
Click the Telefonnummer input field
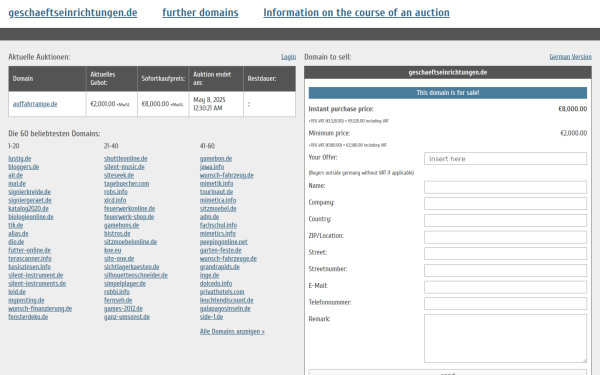[505, 303]
